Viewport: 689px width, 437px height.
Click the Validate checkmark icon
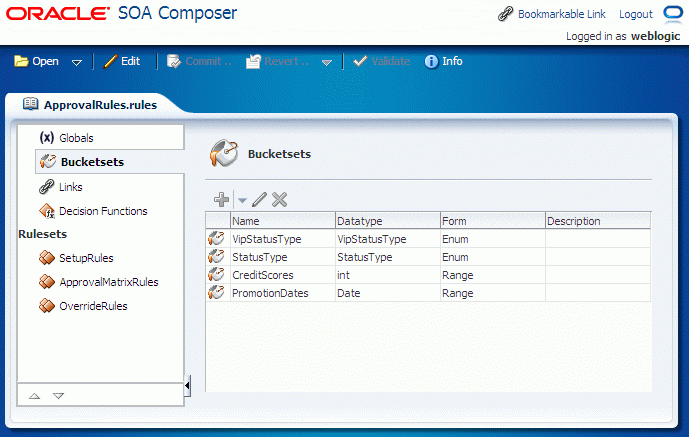click(360, 61)
